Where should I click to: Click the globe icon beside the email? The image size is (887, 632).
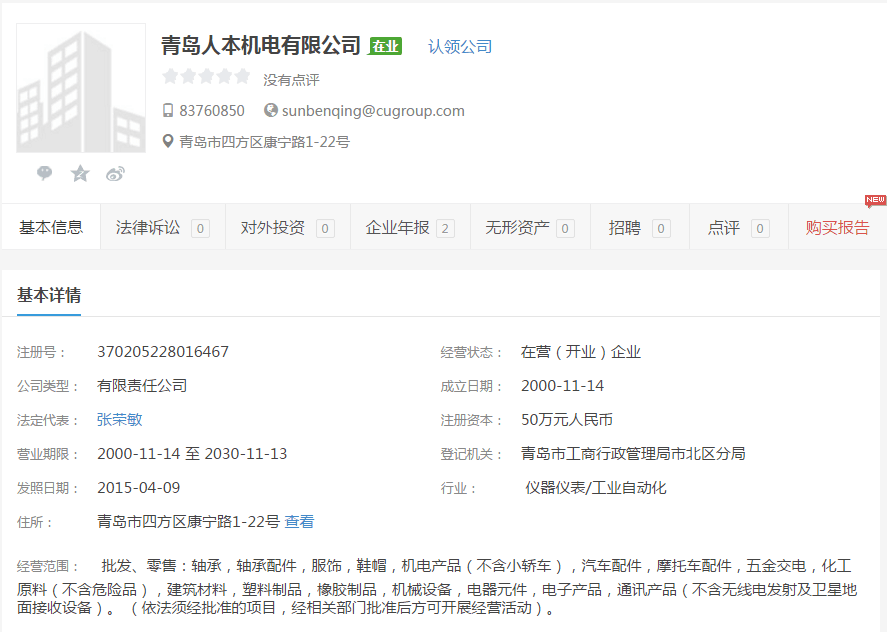[x=270, y=111]
